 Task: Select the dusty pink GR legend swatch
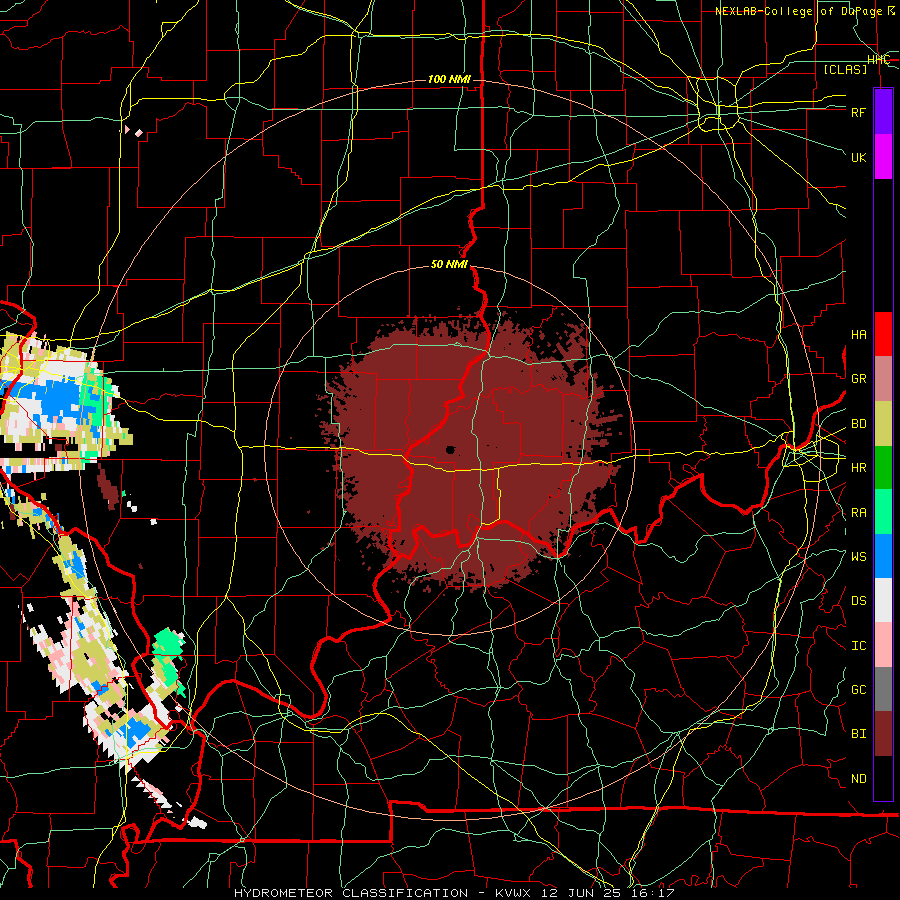883,379
